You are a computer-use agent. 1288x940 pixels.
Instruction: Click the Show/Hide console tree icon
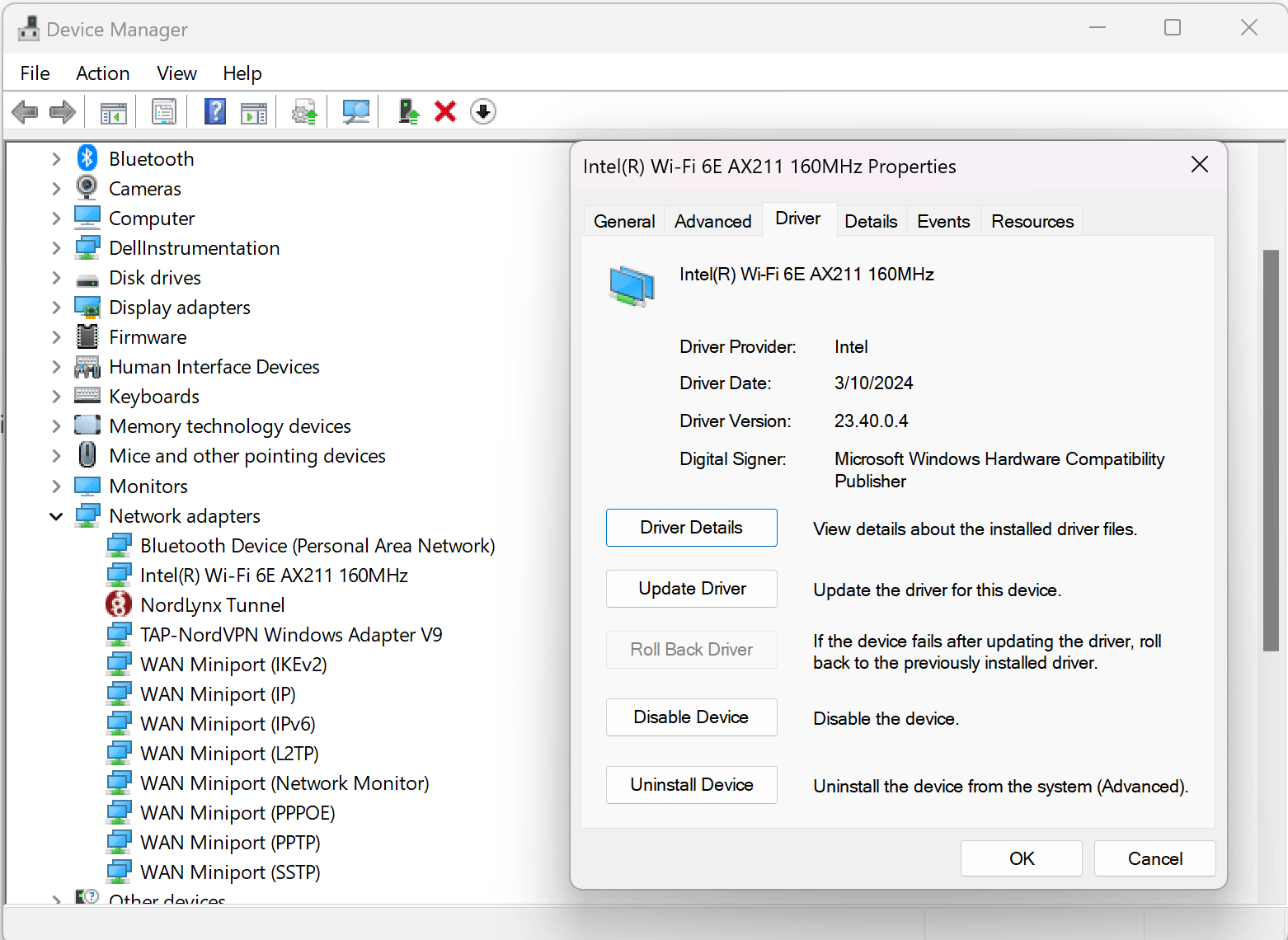pyautogui.click(x=113, y=112)
